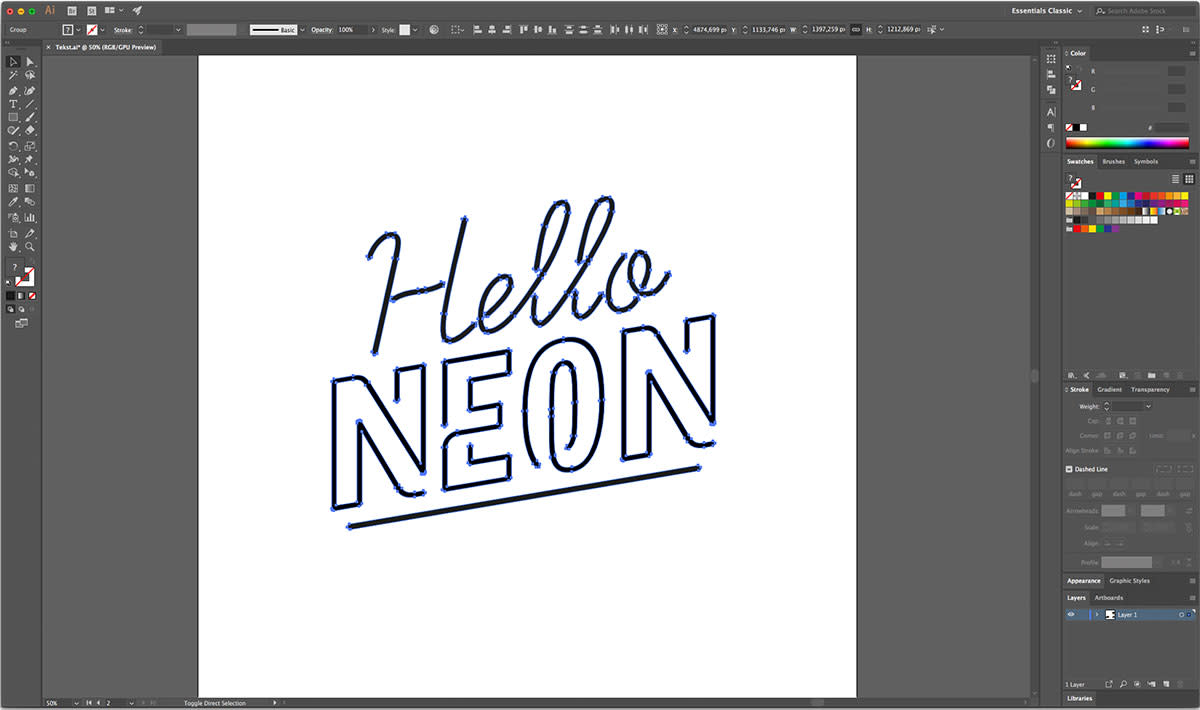Expand Layer 1 sublayers
Viewport: 1200px width, 710px height.
pos(1096,615)
